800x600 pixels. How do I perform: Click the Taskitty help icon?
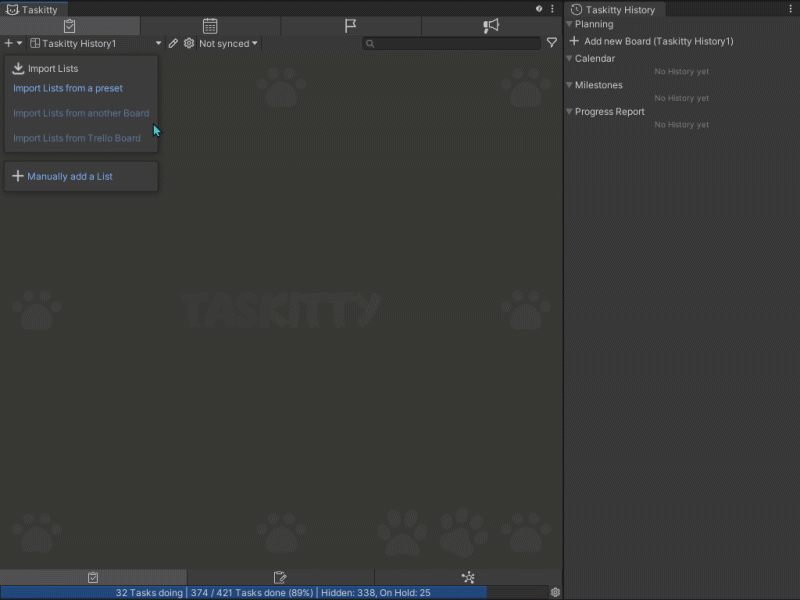coord(539,9)
